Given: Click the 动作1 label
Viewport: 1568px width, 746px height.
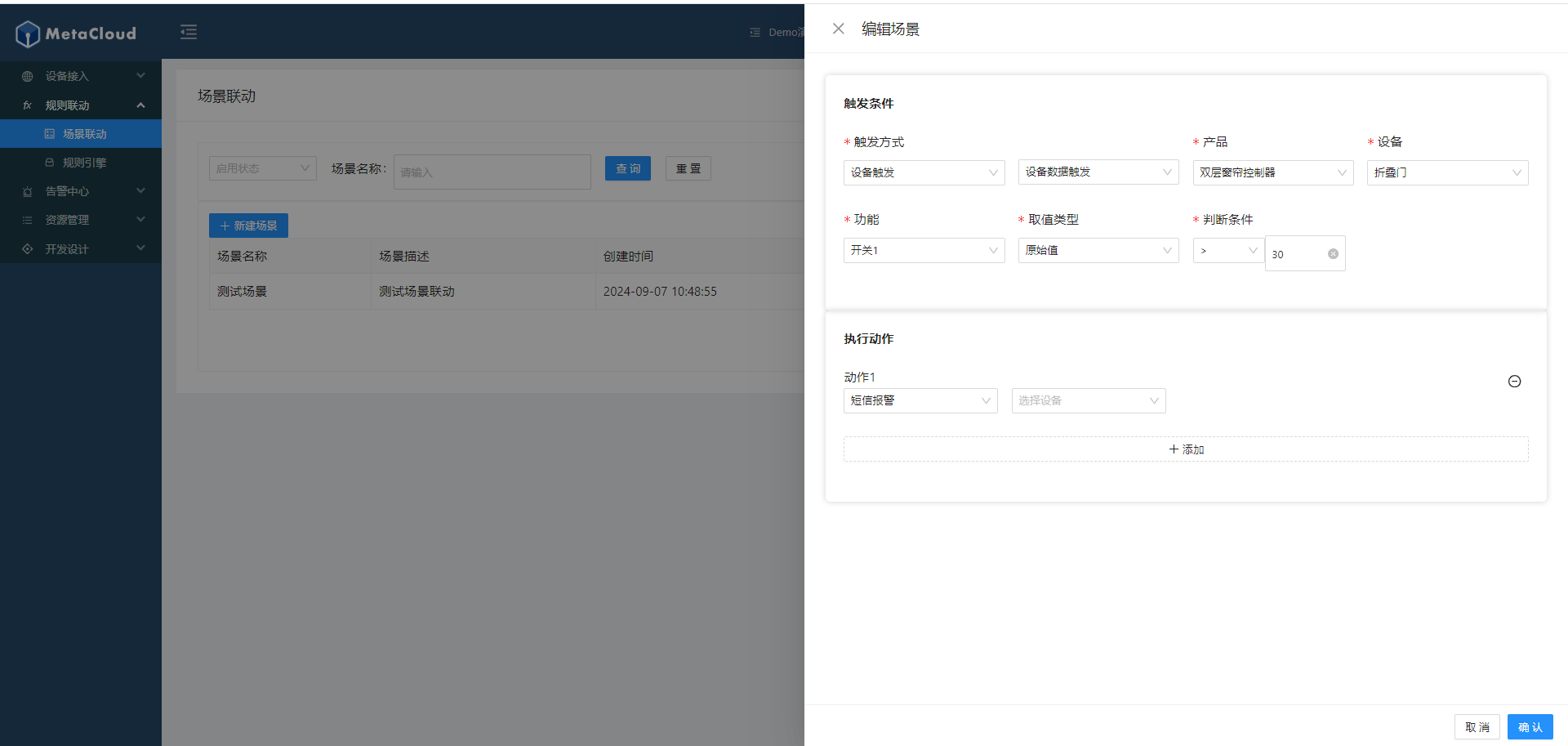Looking at the screenshot, I should click(859, 377).
